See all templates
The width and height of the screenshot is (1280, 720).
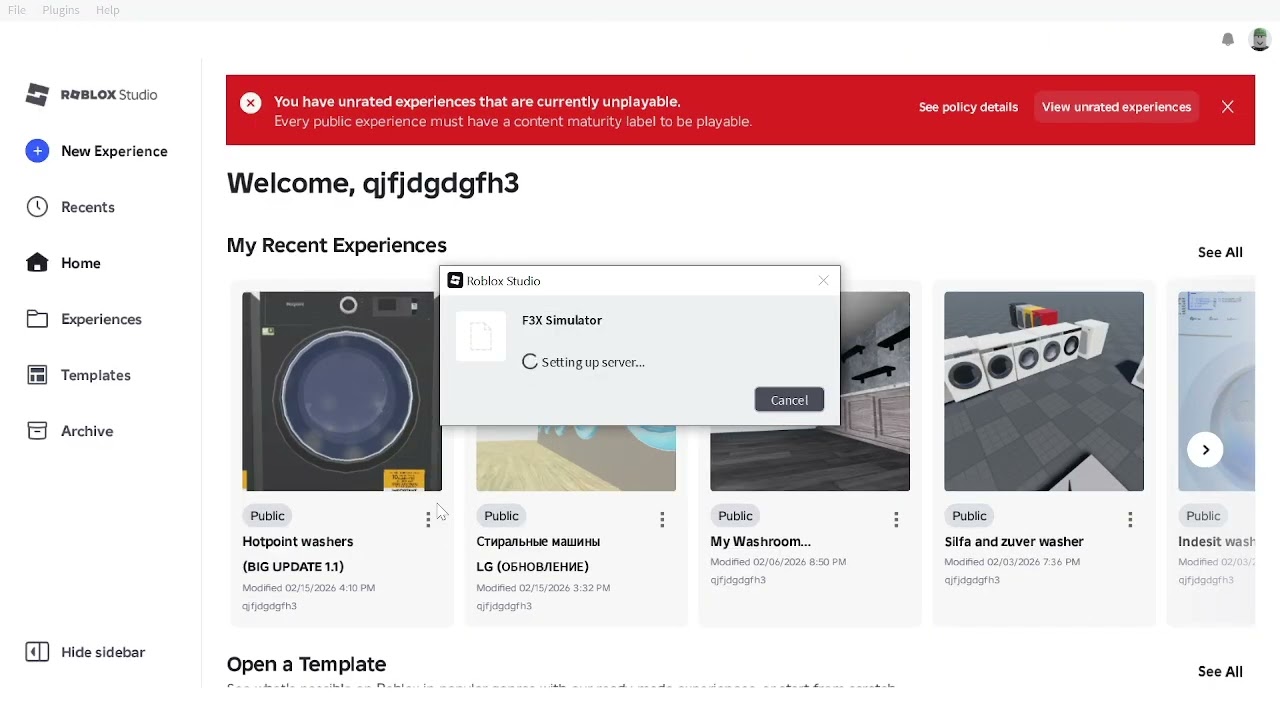(1220, 671)
